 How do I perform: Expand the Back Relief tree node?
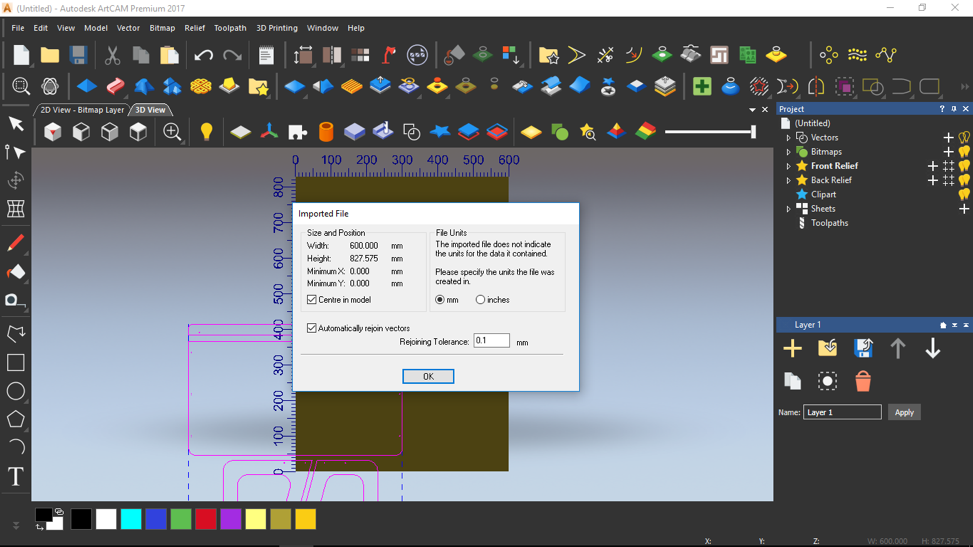789,181
